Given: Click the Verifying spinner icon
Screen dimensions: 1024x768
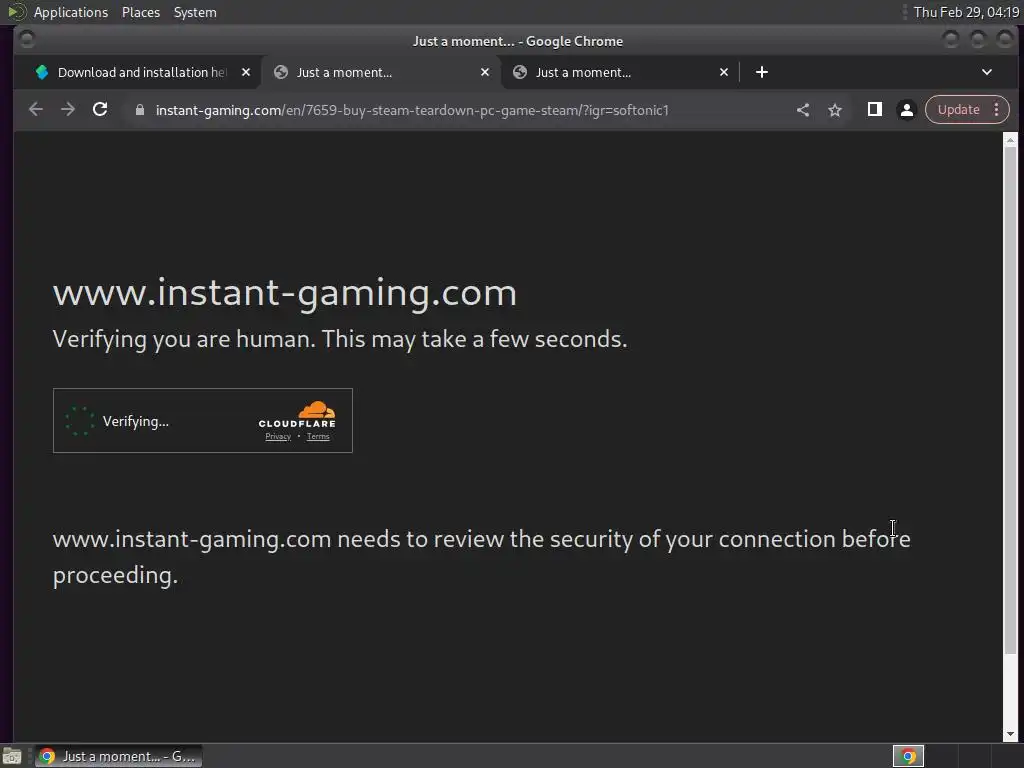Looking at the screenshot, I should coord(80,421).
